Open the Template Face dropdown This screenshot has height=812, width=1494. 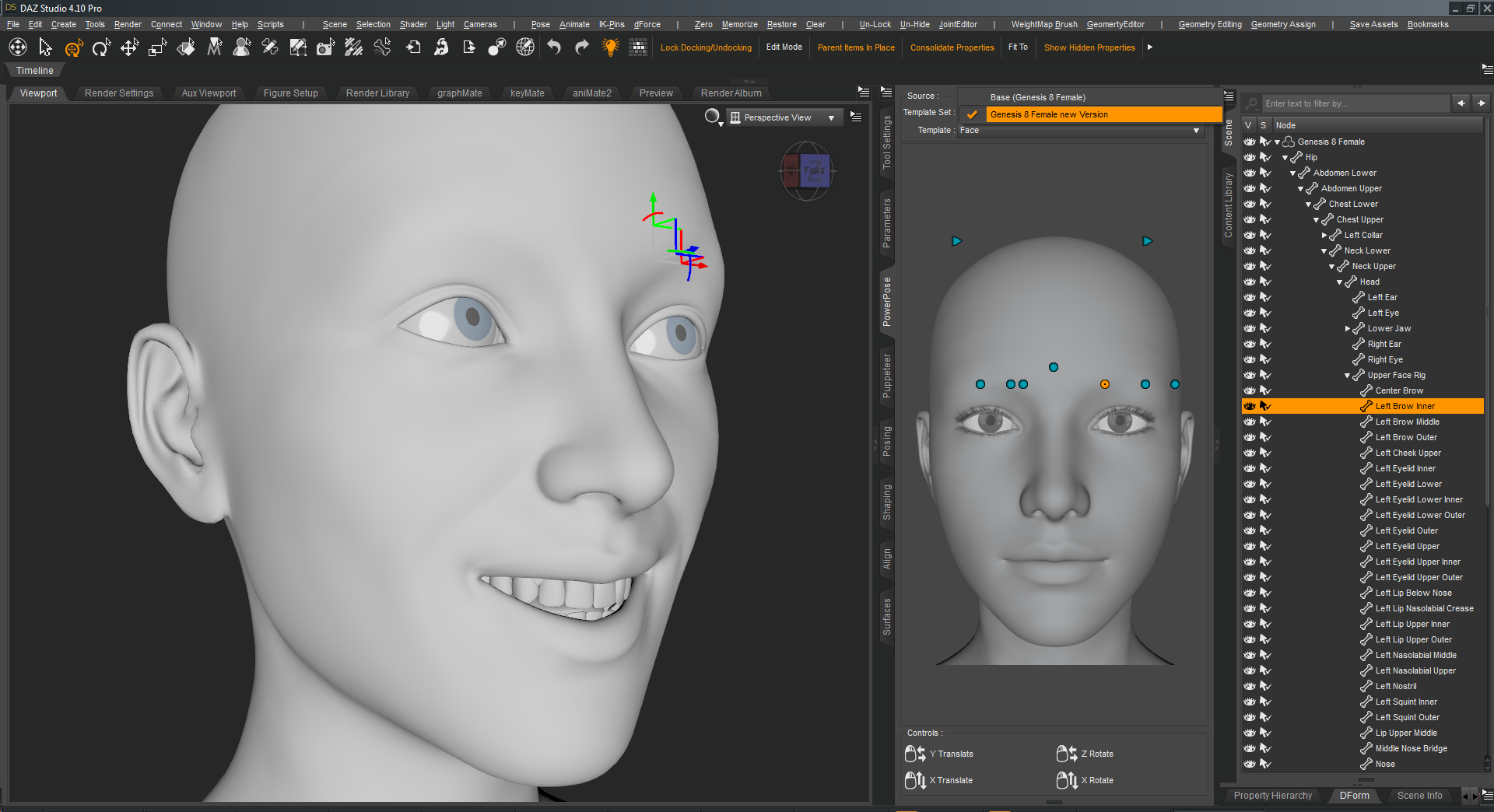(x=1080, y=131)
